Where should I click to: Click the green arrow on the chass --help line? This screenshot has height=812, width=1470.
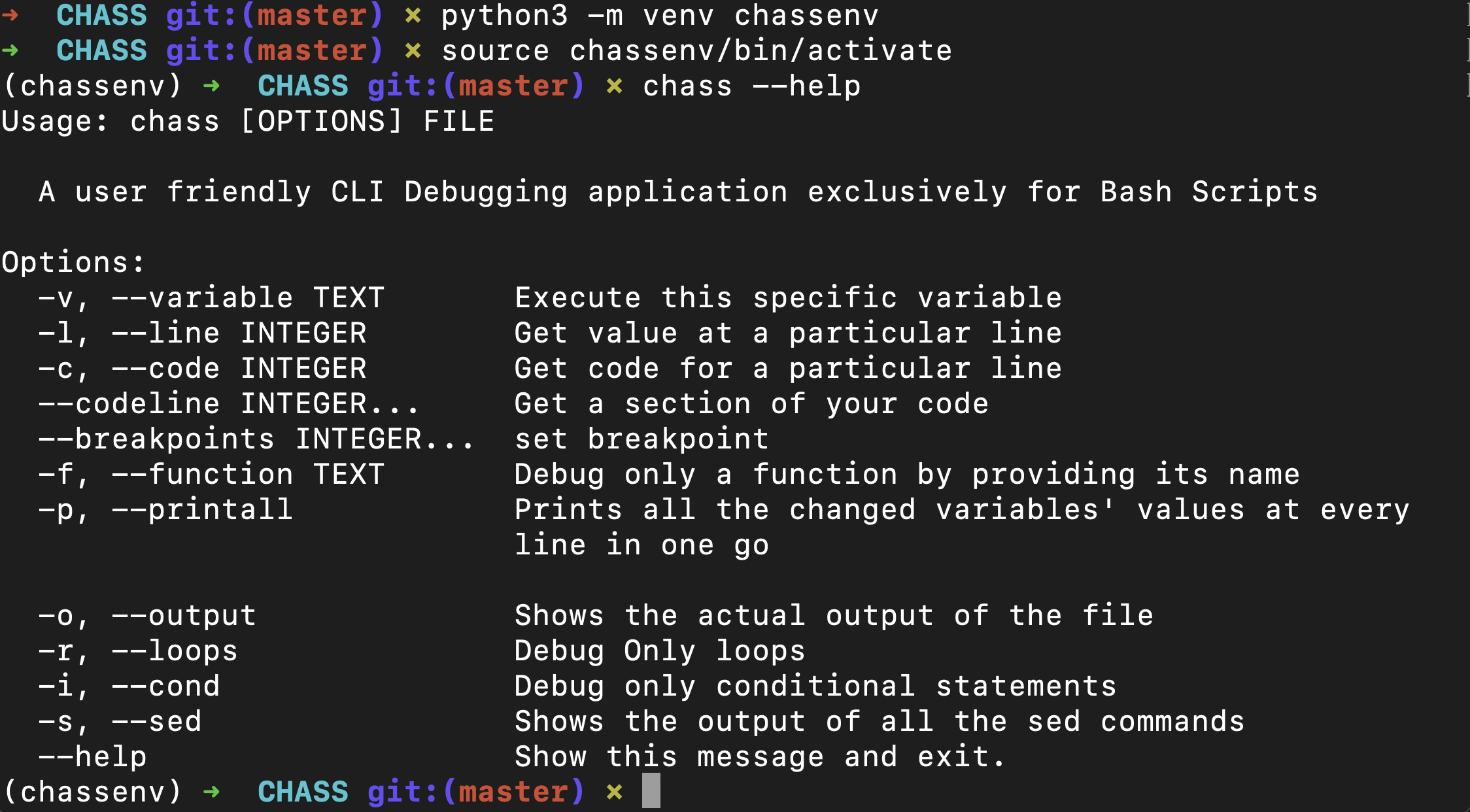[x=211, y=86]
